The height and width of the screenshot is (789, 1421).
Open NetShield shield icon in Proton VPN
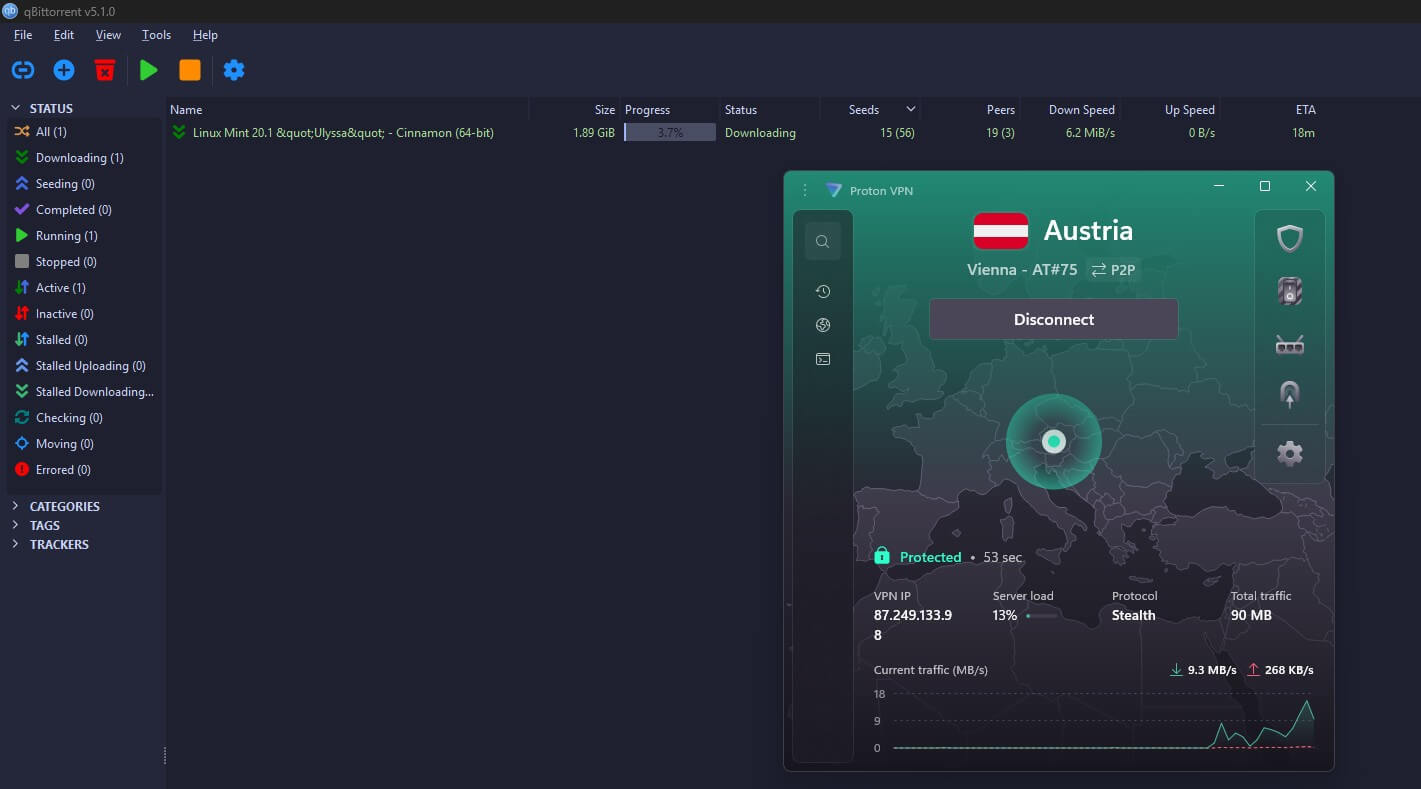(1290, 239)
